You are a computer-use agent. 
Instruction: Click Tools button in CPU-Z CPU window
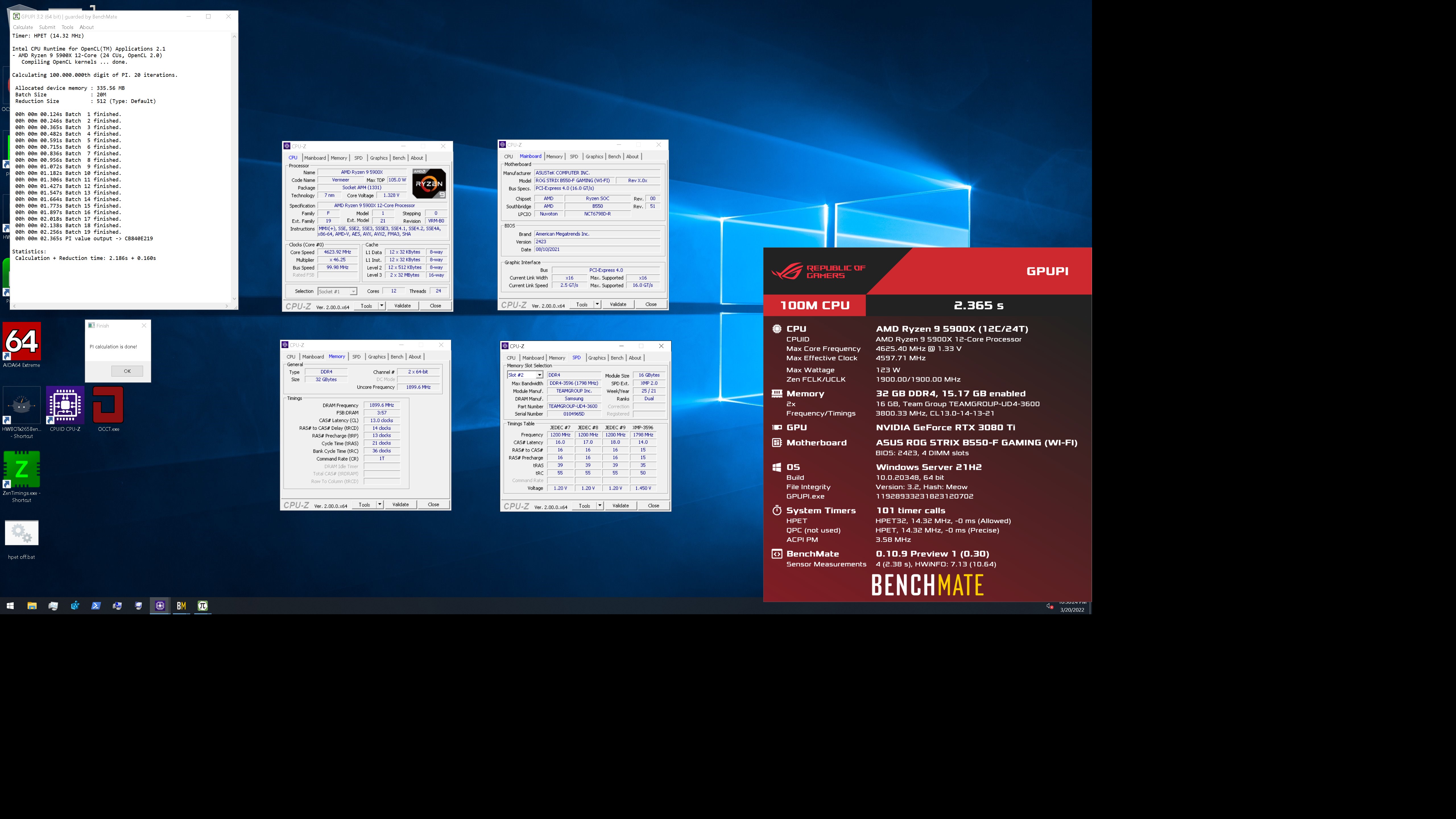coord(366,306)
